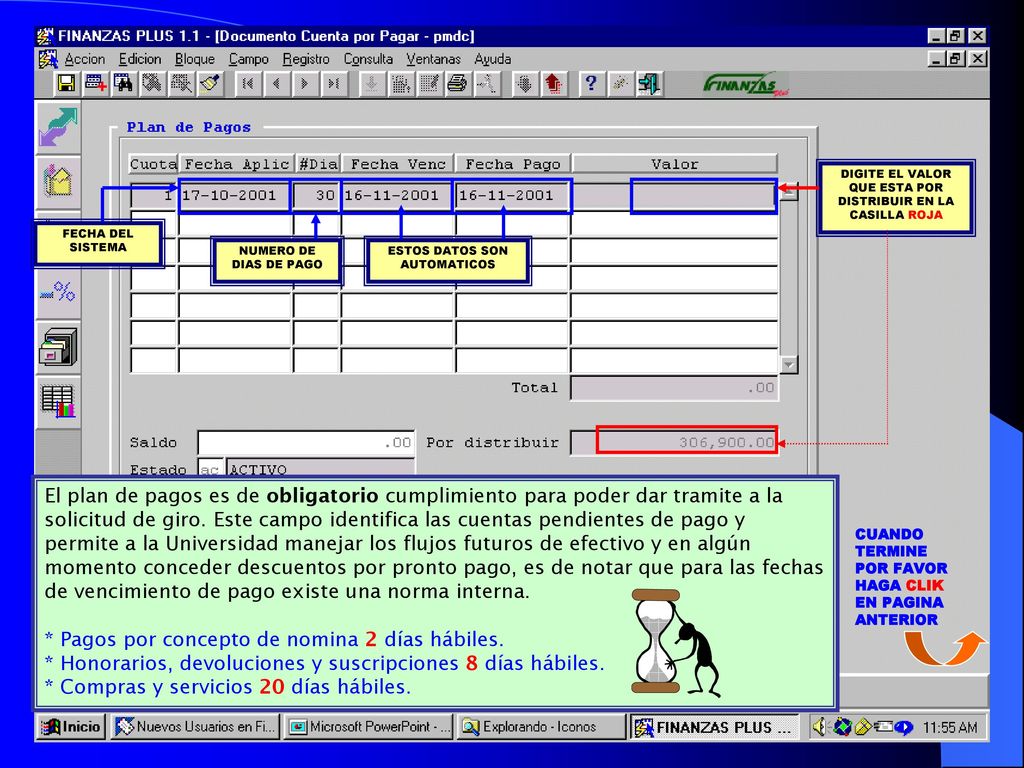The image size is (1024, 768).
Task: Click the Cuota column header
Action: 153,164
